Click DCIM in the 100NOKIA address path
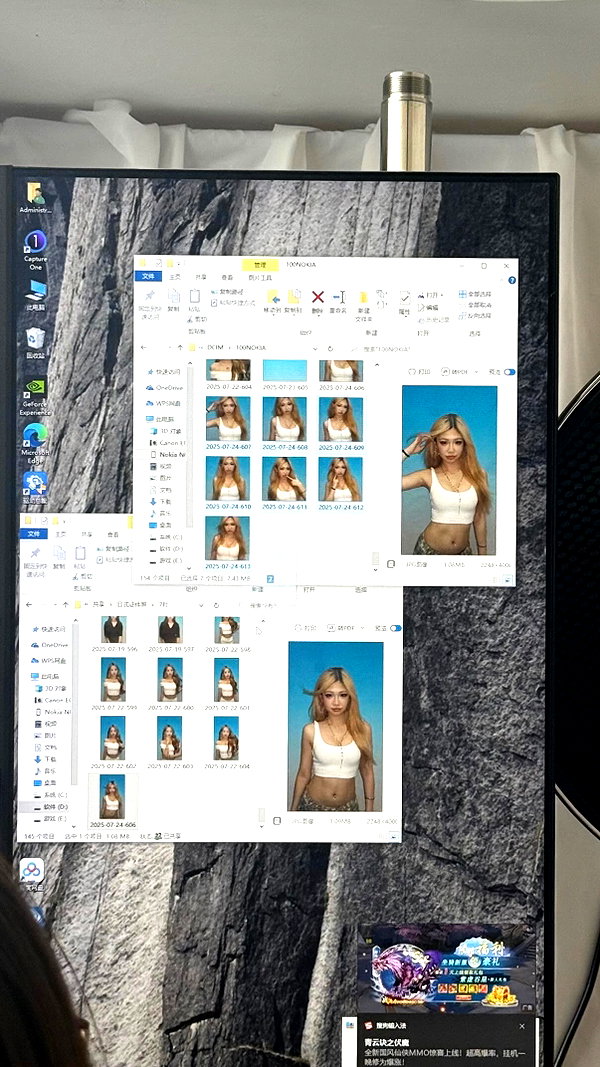This screenshot has height=1067, width=600. (x=215, y=348)
